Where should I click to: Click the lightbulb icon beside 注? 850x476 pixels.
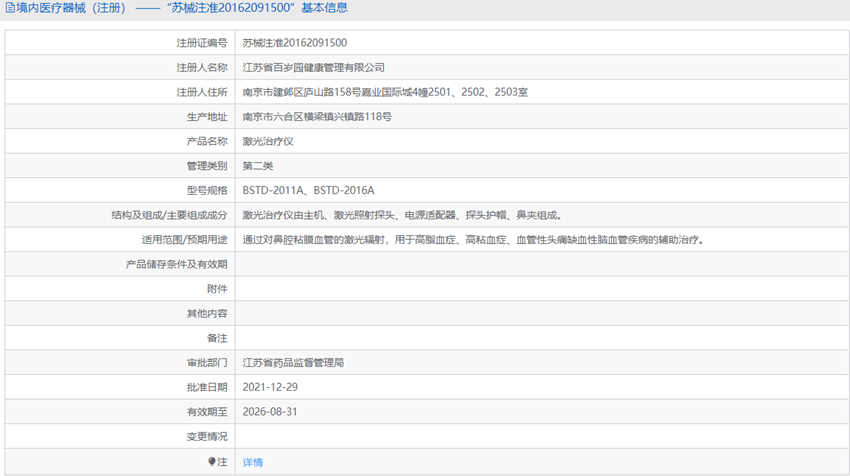(212, 461)
